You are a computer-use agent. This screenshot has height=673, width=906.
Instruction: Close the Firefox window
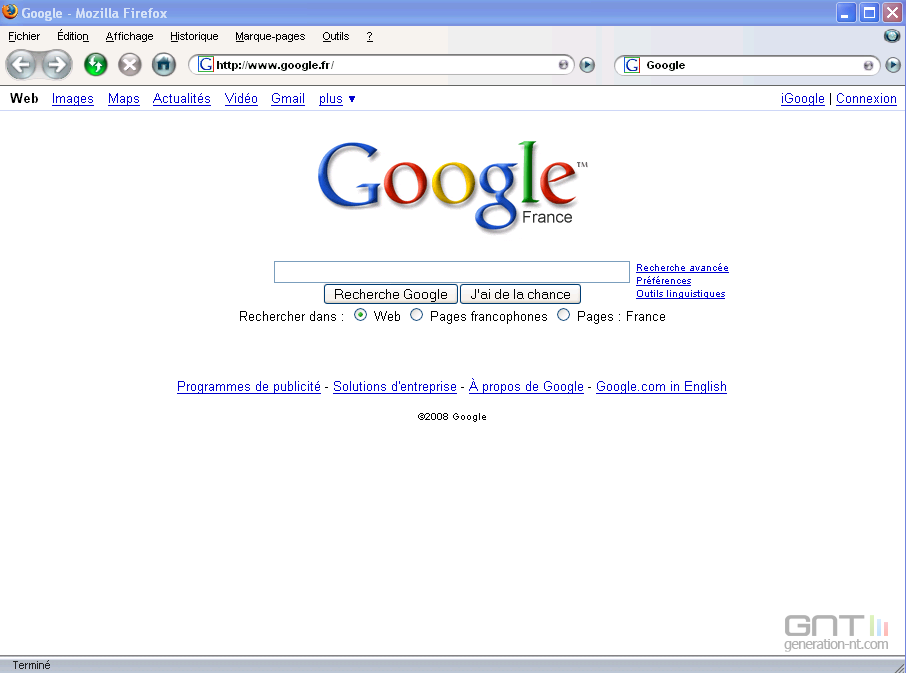coord(892,13)
